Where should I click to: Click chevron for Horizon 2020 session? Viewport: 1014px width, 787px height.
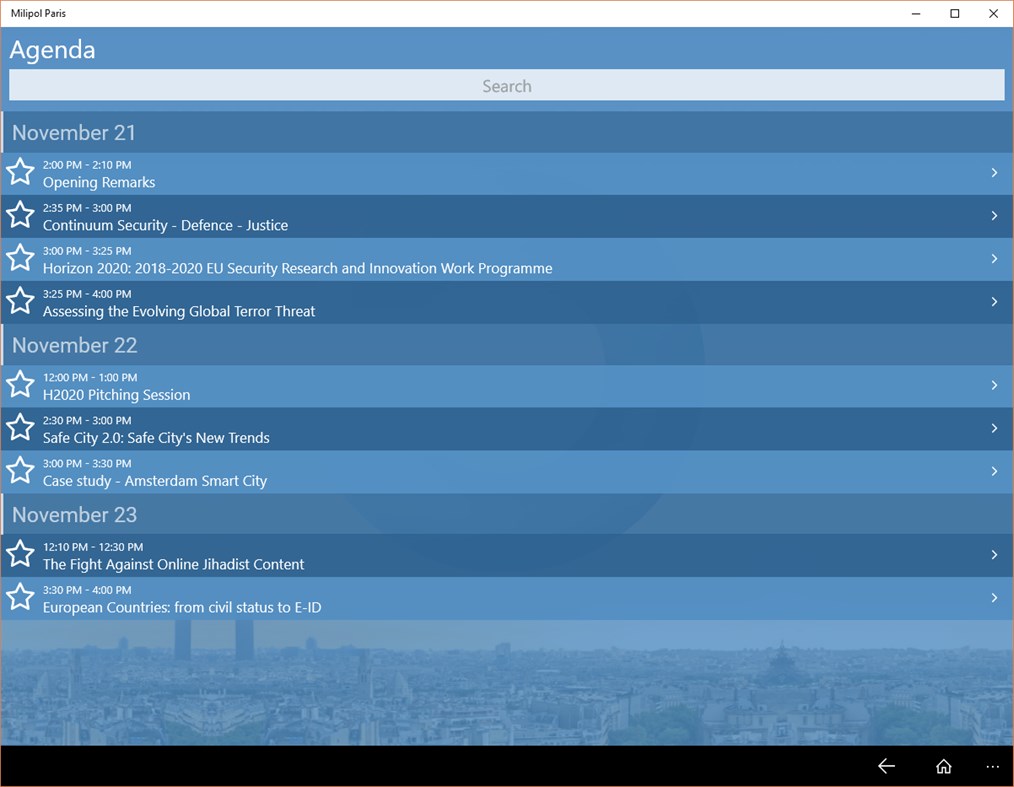point(994,259)
